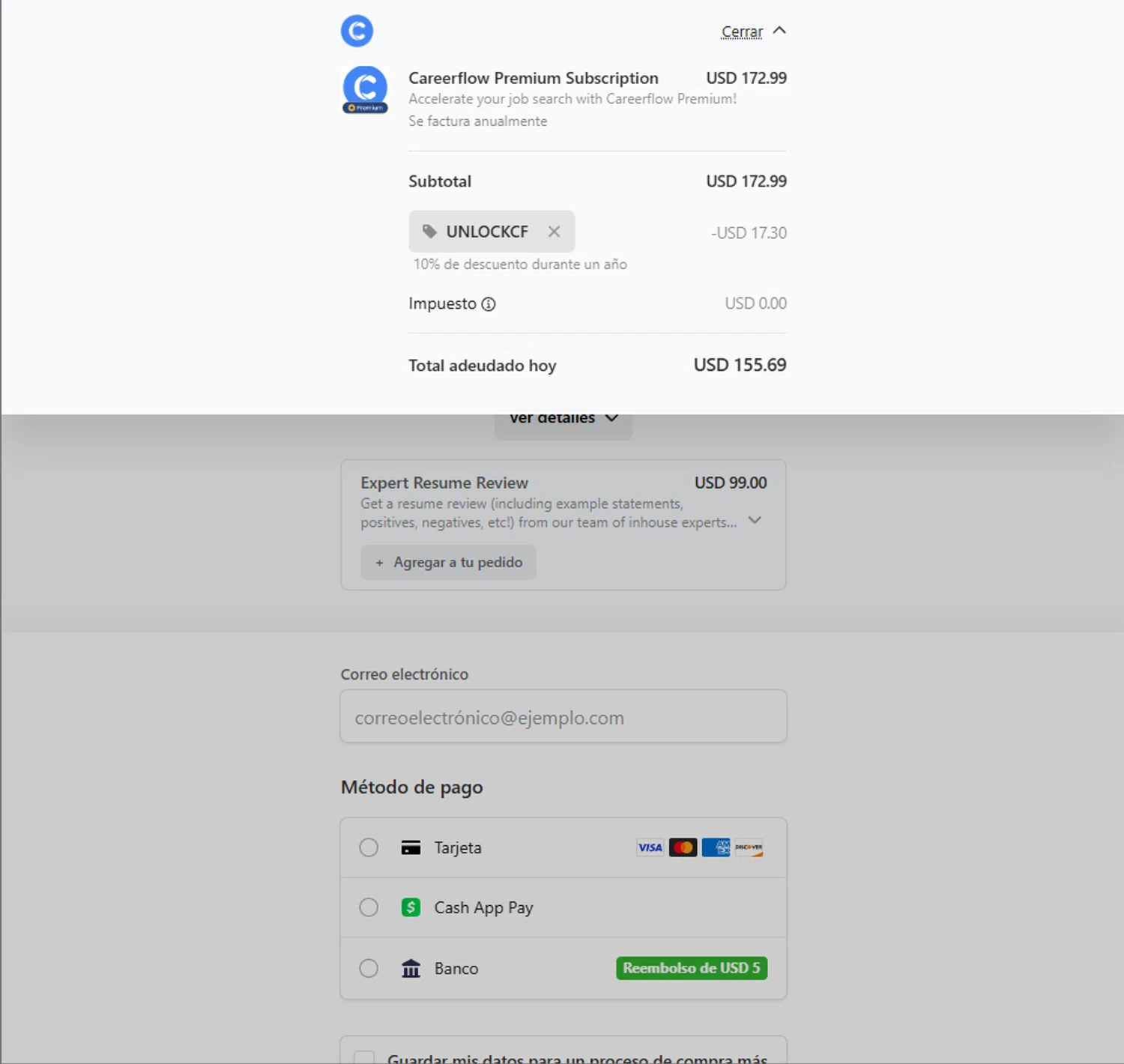Viewport: 1124px width, 1064px height.
Task: Click the credit card icon beside Tarjeta
Action: pyautogui.click(x=411, y=847)
